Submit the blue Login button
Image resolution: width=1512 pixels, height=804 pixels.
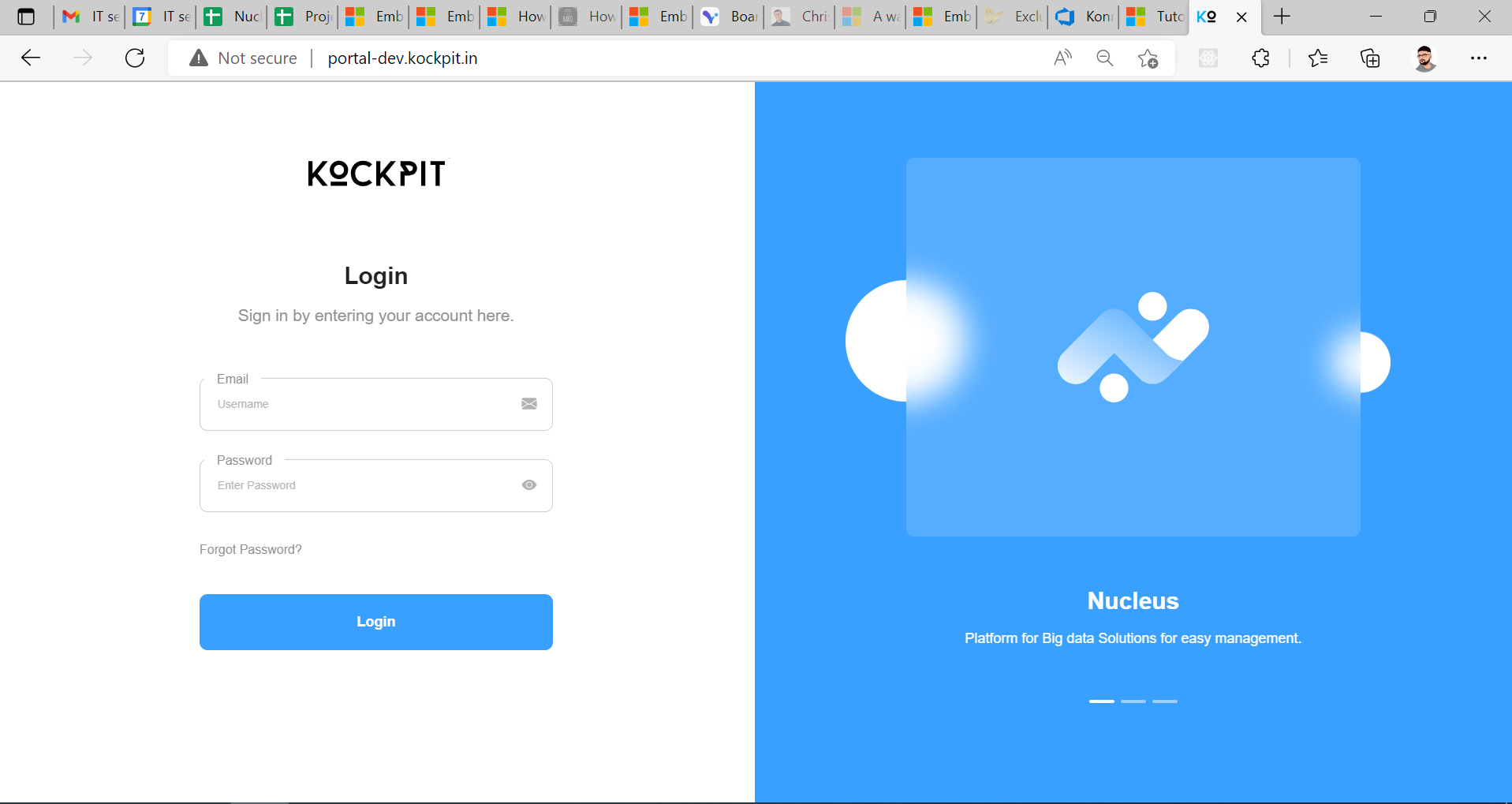click(375, 622)
